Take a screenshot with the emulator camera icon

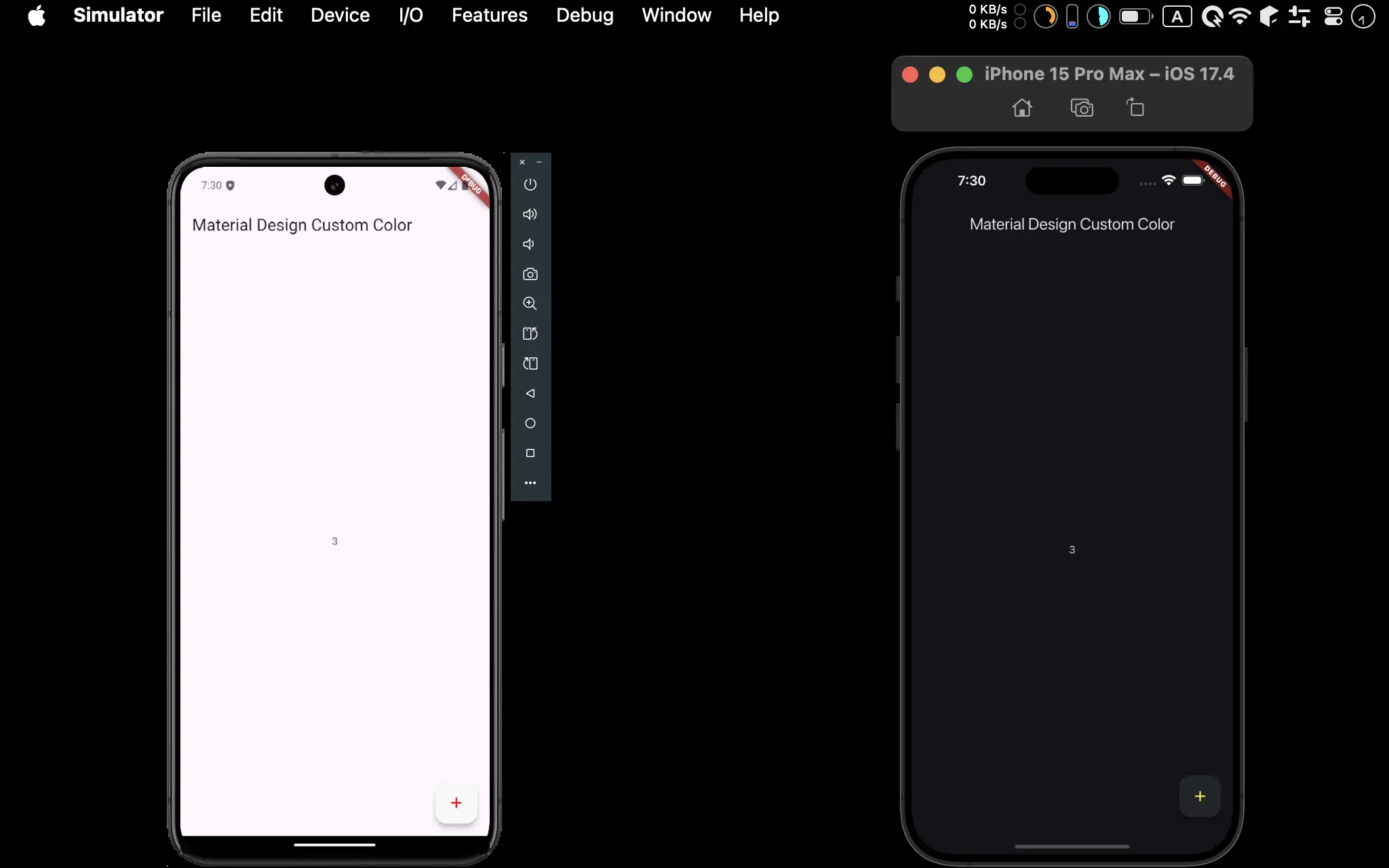coord(530,274)
